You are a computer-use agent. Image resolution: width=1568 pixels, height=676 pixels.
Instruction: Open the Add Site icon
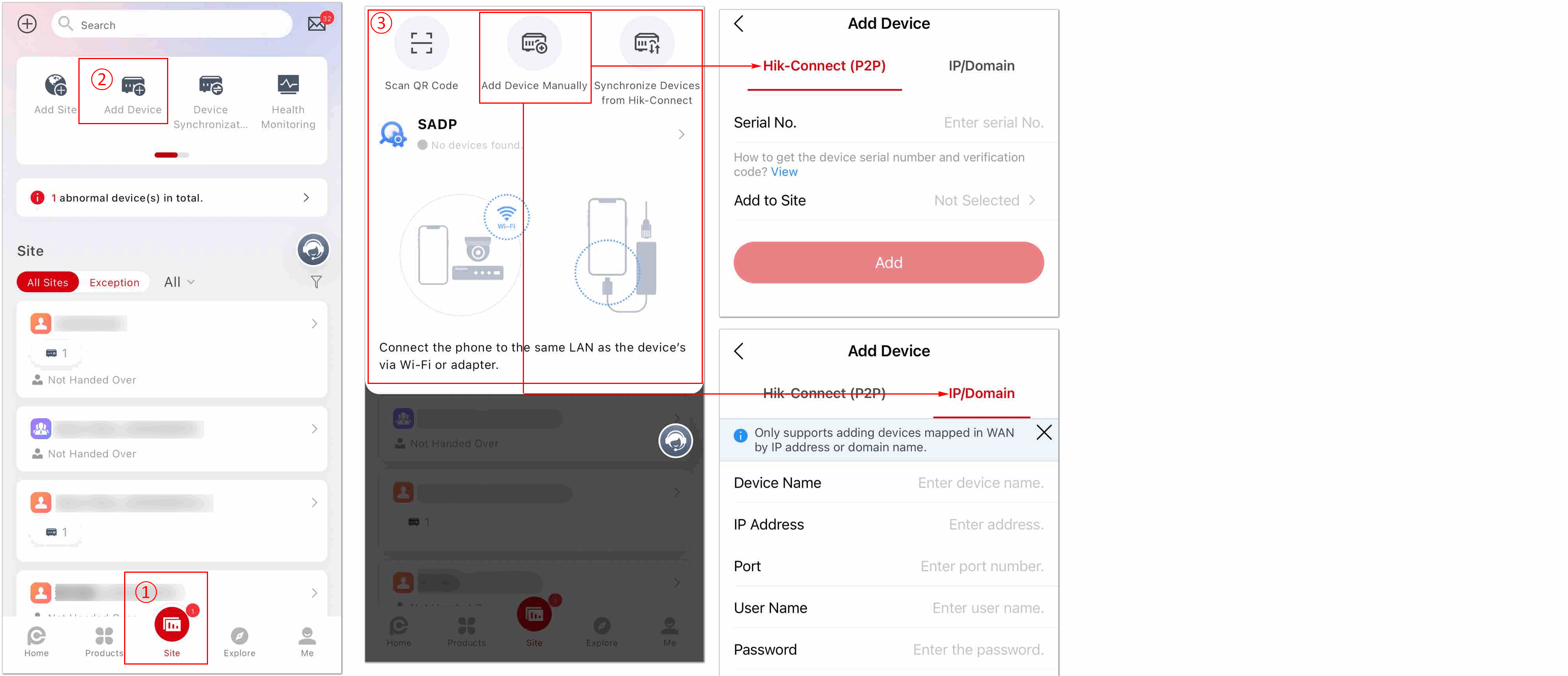56,85
